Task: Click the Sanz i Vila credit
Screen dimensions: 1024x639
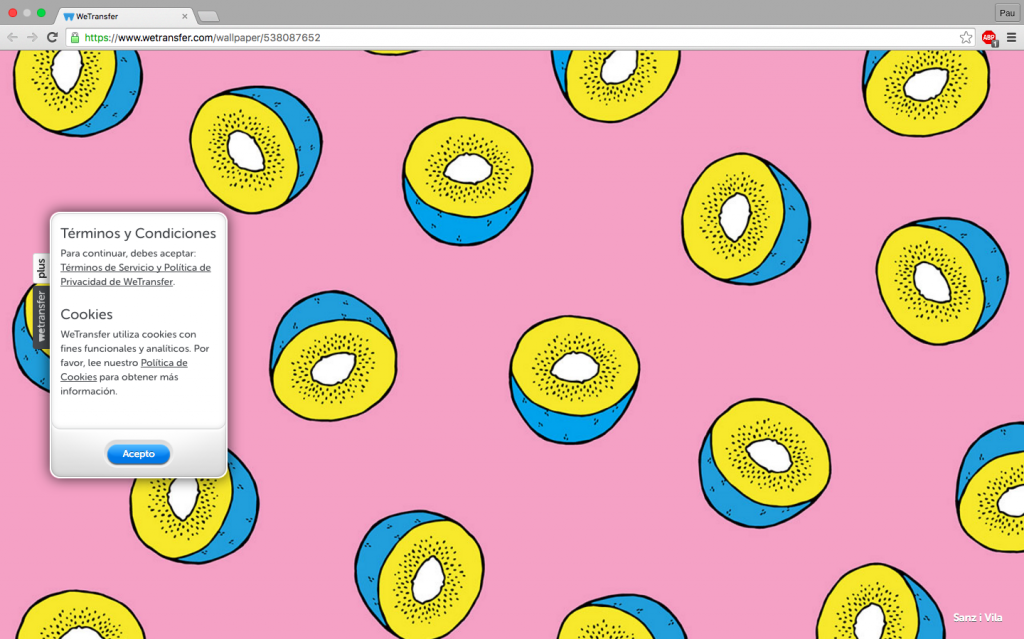Action: (x=978, y=617)
